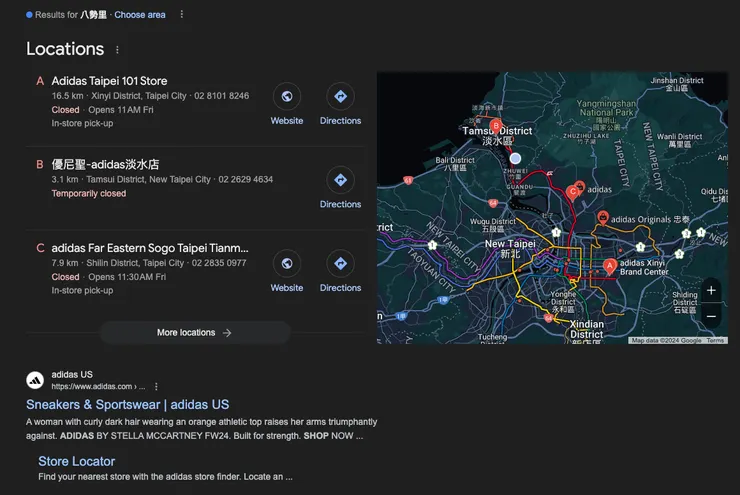This screenshot has height=495, width=740.
Task: Open Sneakers & Sportswear adidas US result
Action: [127, 405]
